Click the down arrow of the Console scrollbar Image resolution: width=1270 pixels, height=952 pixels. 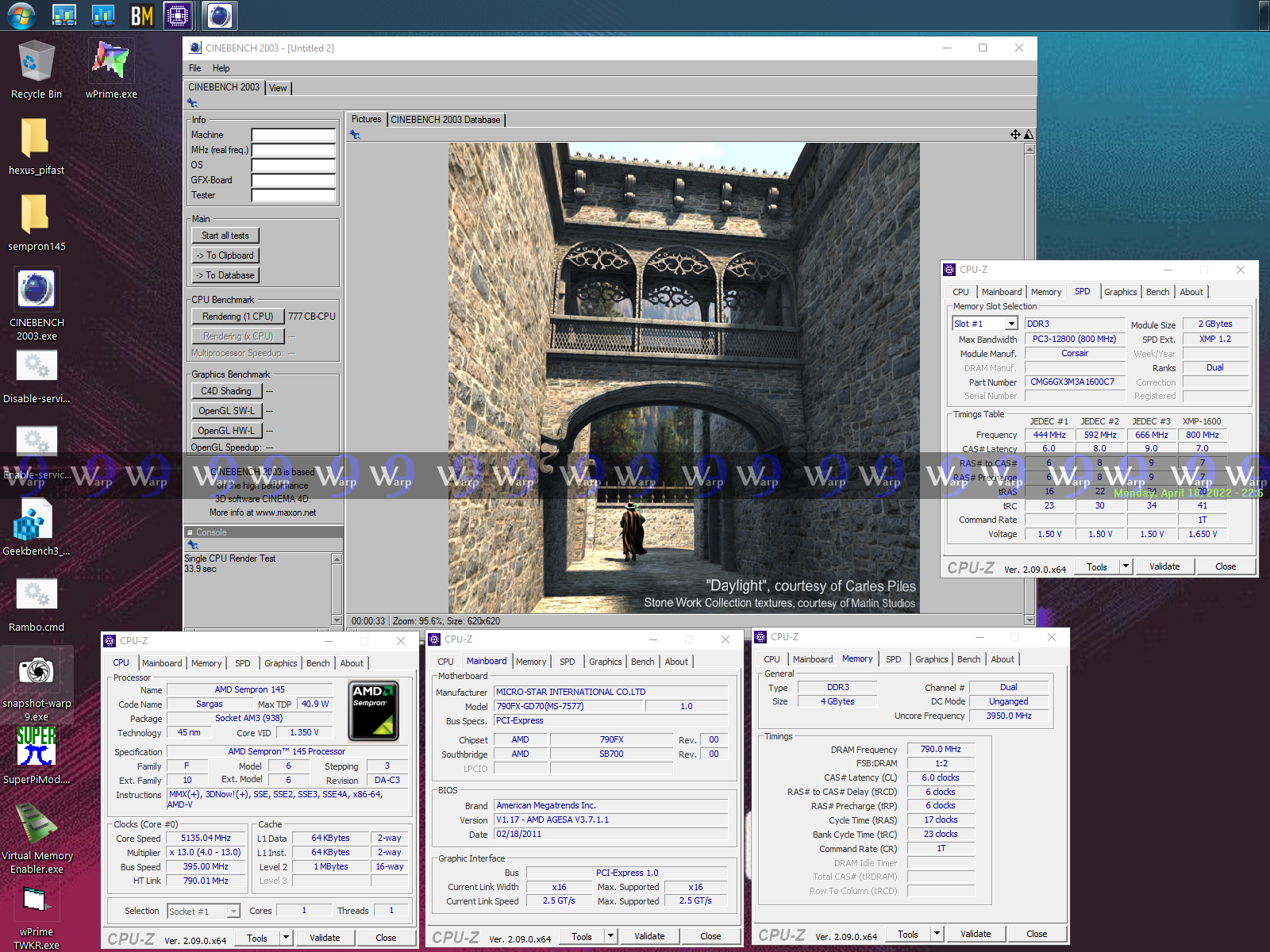click(x=337, y=620)
